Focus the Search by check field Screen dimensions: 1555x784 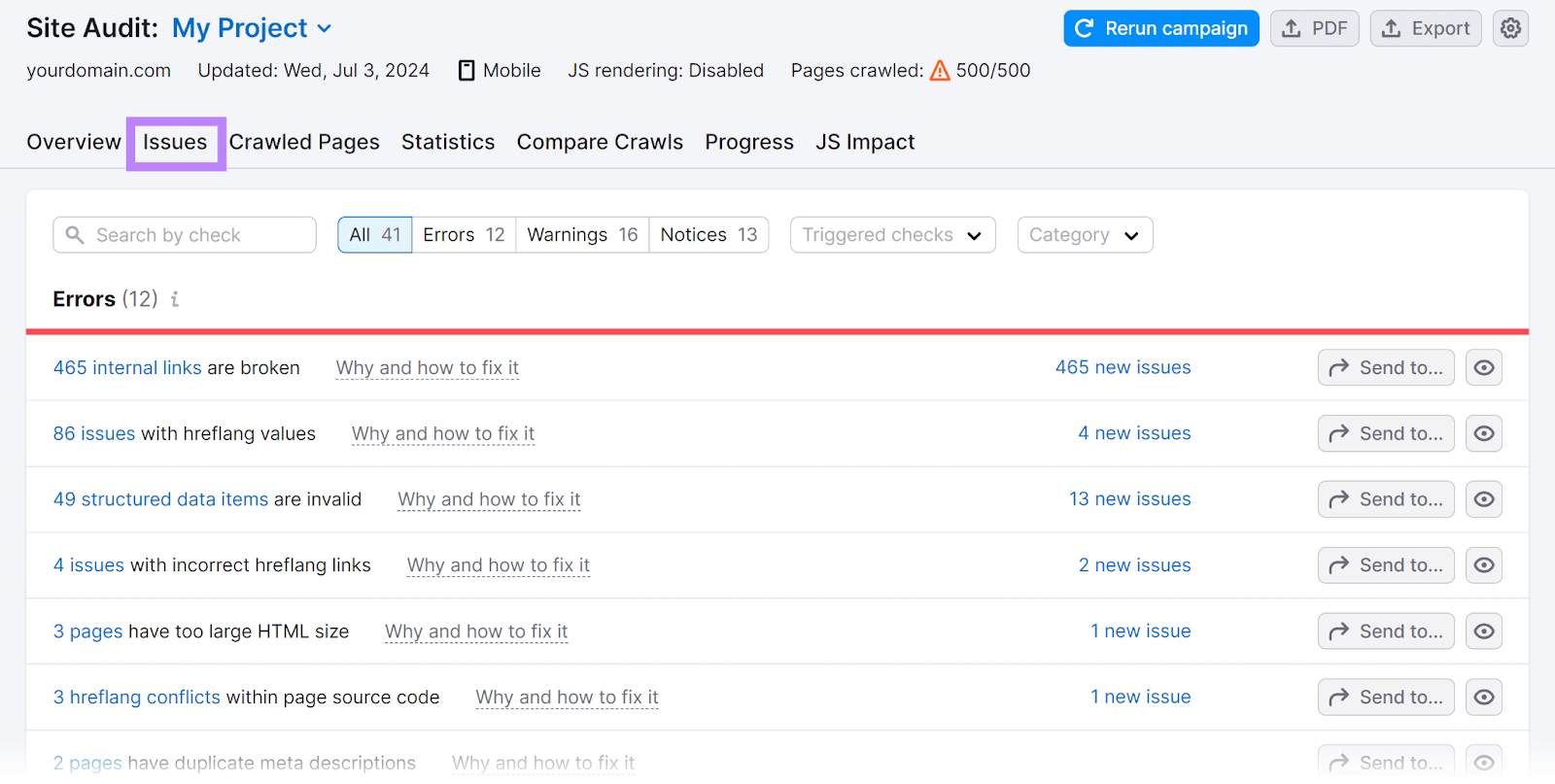194,235
